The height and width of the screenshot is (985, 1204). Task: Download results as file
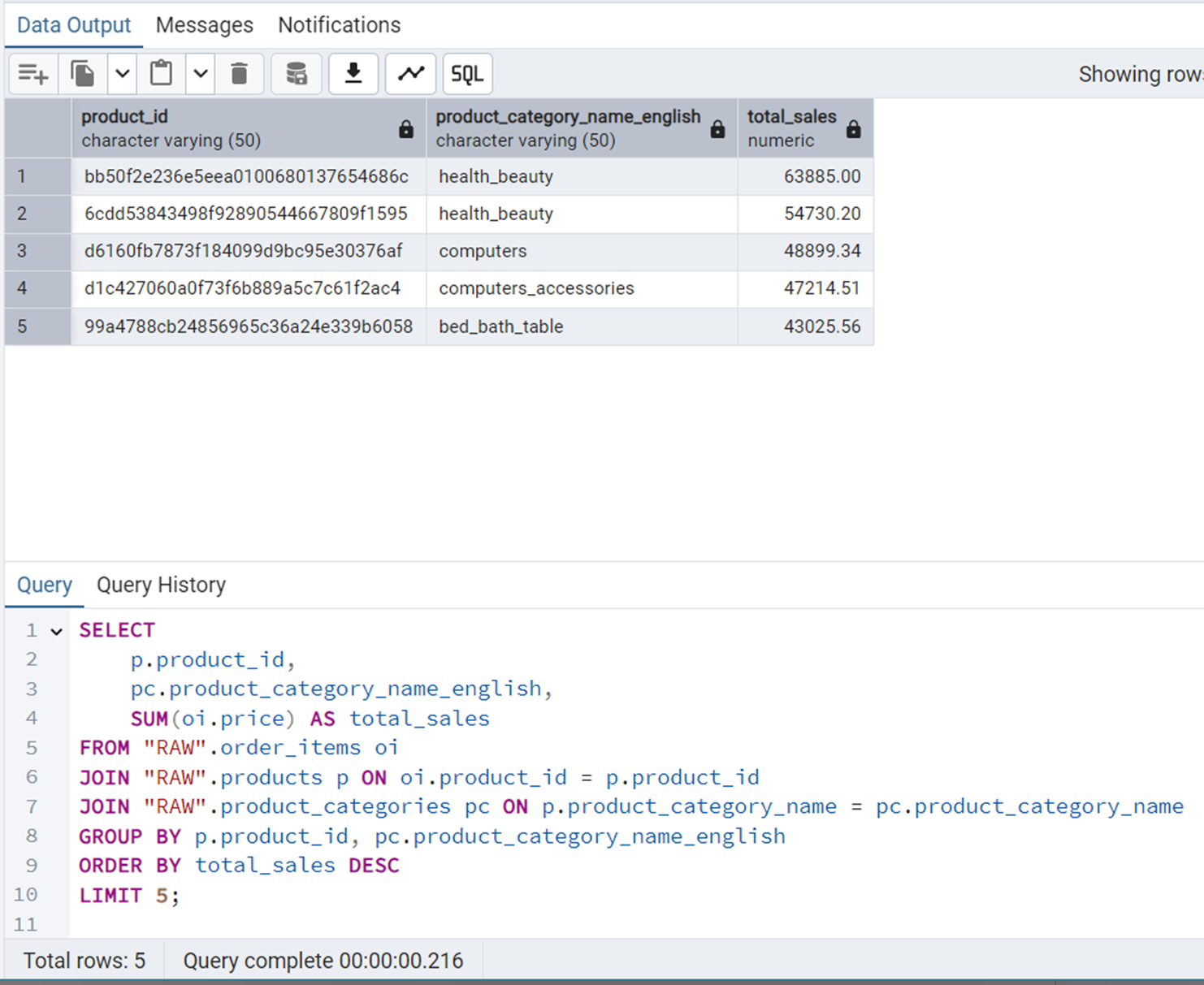click(353, 74)
